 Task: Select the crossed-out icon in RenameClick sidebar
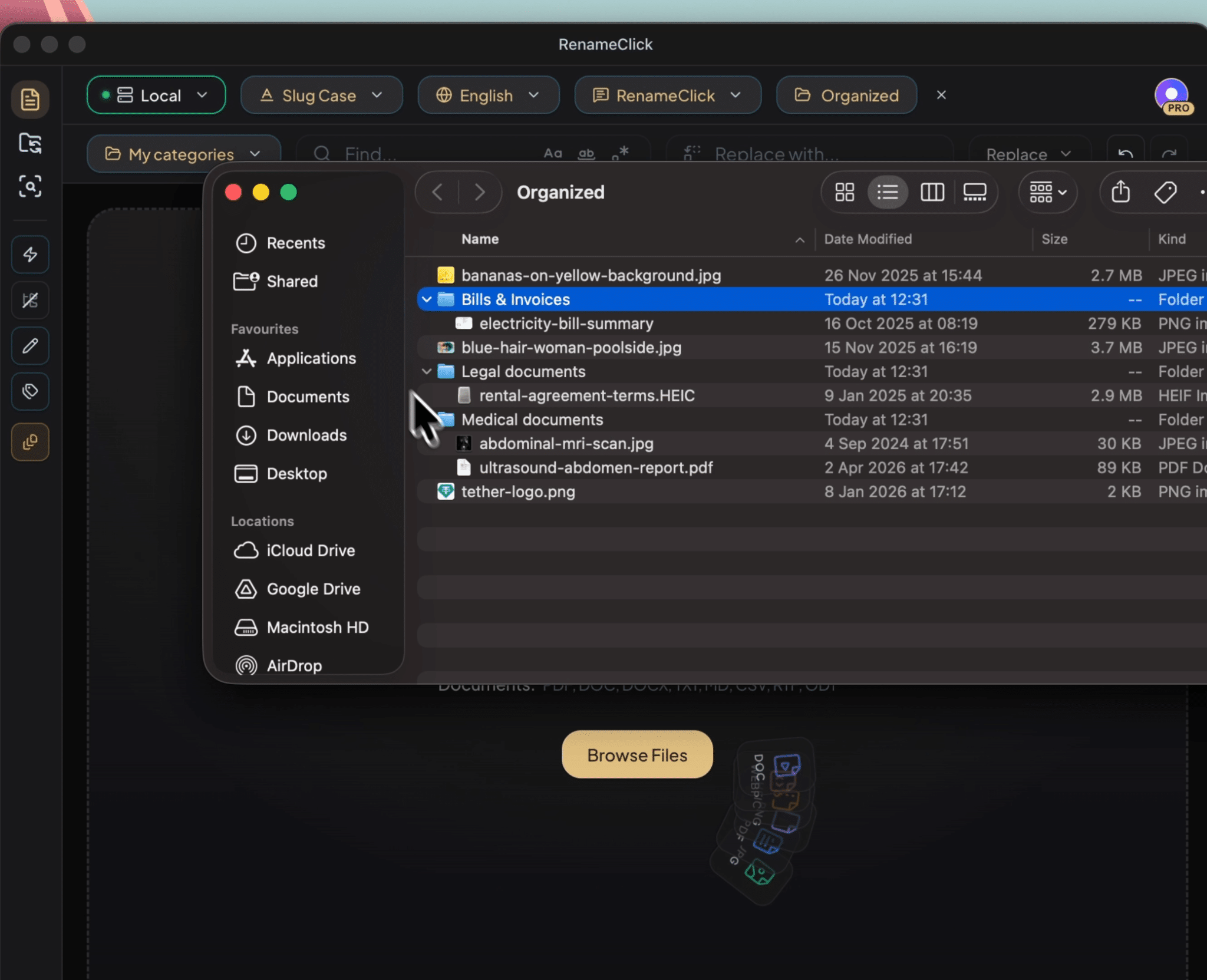[x=30, y=301]
